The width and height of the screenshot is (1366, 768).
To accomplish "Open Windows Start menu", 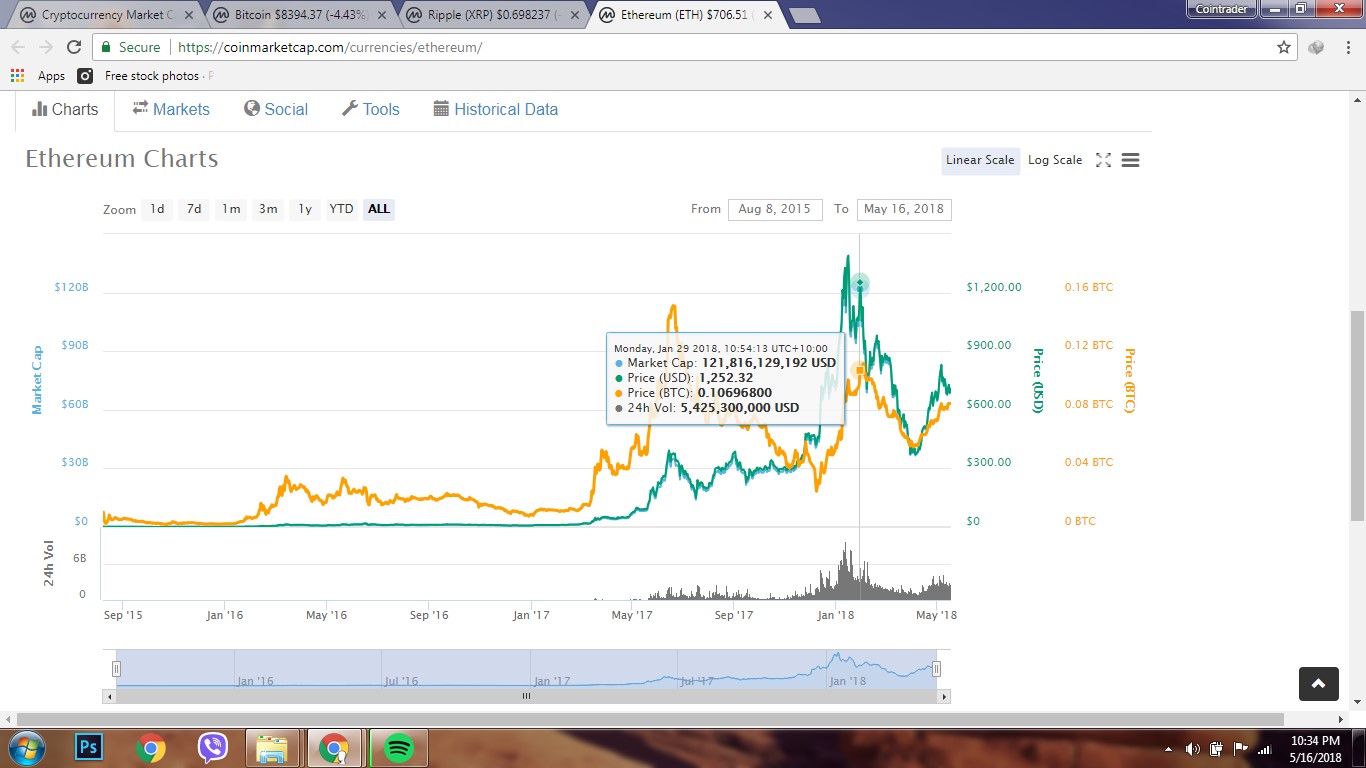I will click(x=27, y=748).
